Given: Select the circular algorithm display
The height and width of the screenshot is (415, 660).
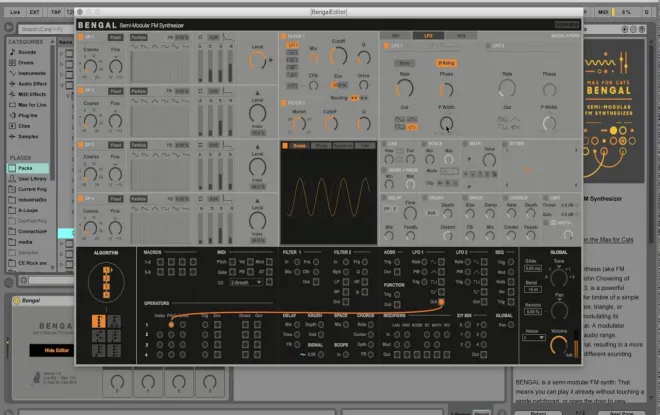Looking at the screenshot, I should click(106, 282).
